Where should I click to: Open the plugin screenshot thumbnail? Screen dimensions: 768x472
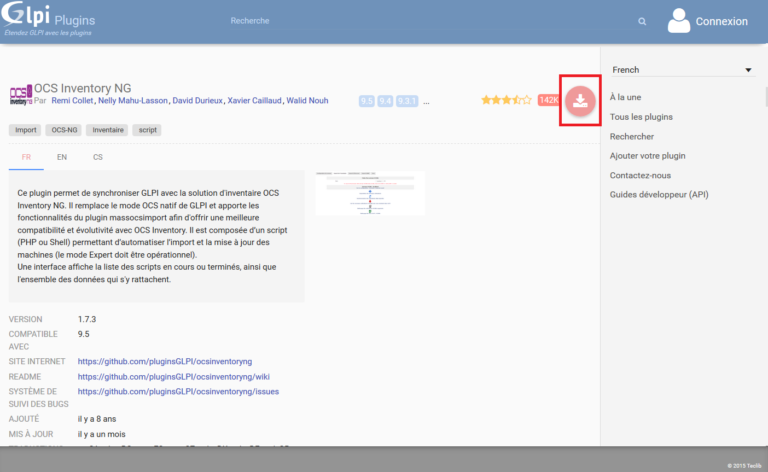[x=369, y=192]
